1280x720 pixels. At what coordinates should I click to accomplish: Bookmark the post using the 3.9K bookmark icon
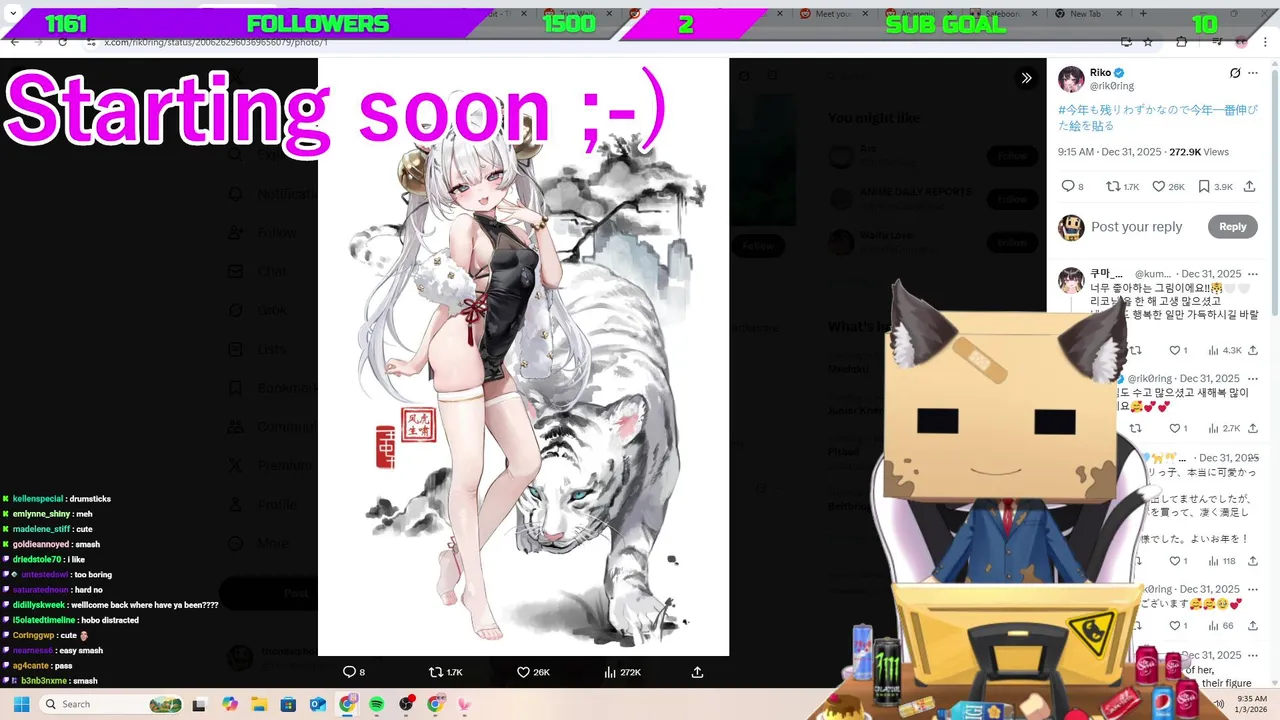1216,186
